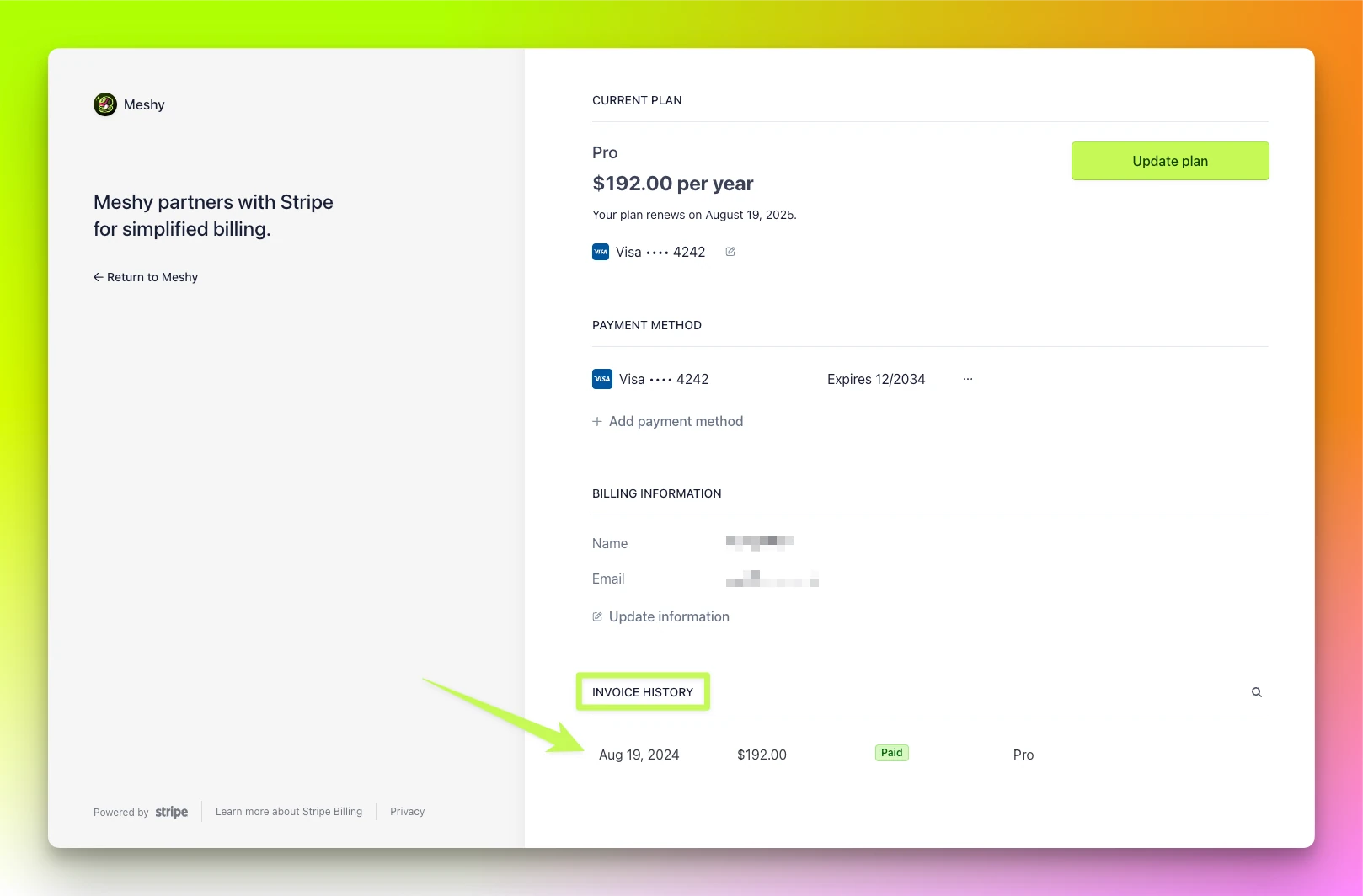Click the plus icon for adding payment method
The height and width of the screenshot is (896, 1363).
[597, 421]
